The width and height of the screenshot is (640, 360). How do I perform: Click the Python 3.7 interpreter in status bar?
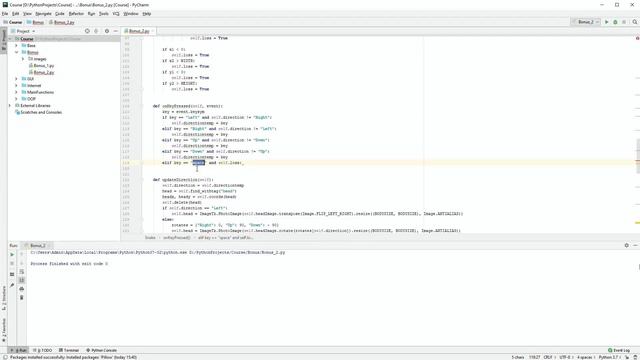(609, 357)
